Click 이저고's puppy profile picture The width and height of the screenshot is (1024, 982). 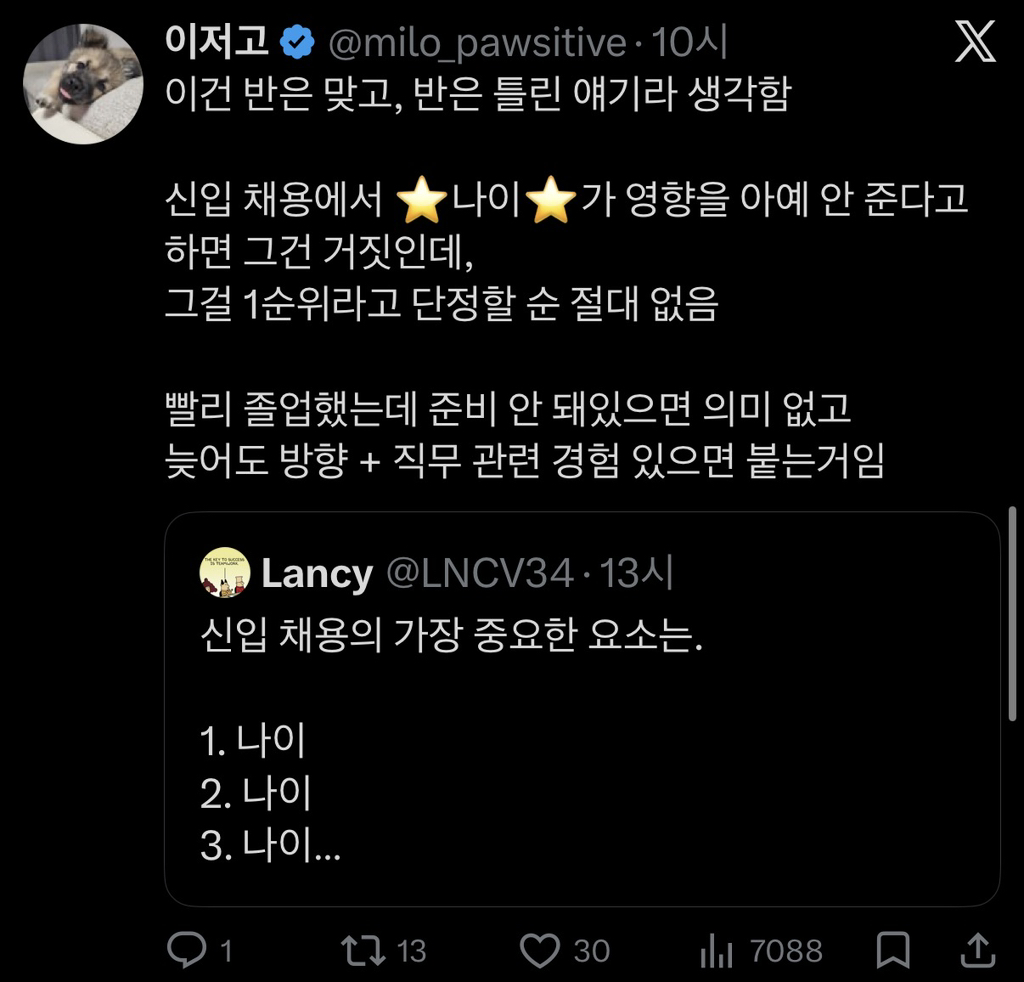pyautogui.click(x=83, y=80)
